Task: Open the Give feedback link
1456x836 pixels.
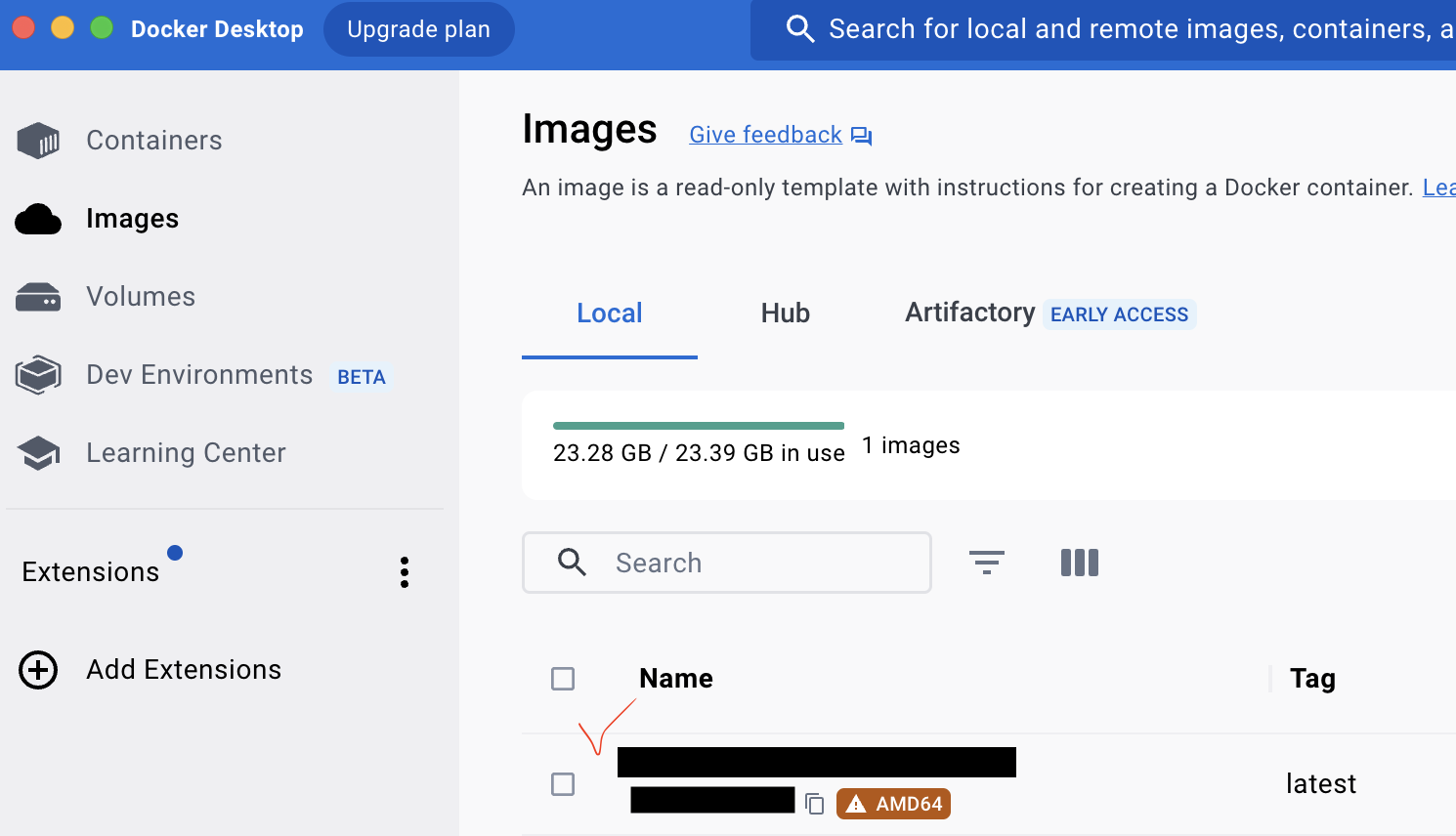Action: [x=766, y=135]
